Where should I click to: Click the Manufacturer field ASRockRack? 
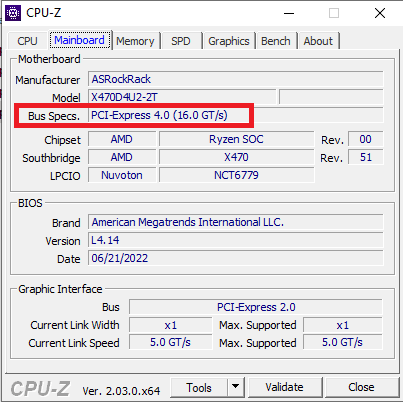coord(236,79)
